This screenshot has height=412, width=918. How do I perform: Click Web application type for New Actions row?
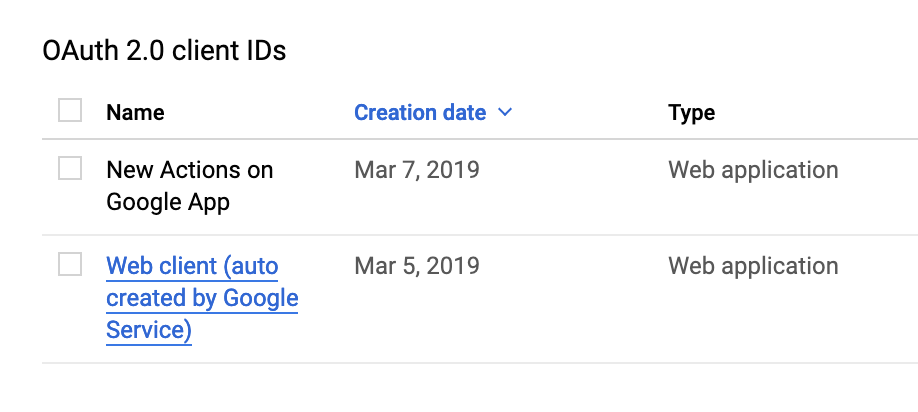coord(753,170)
